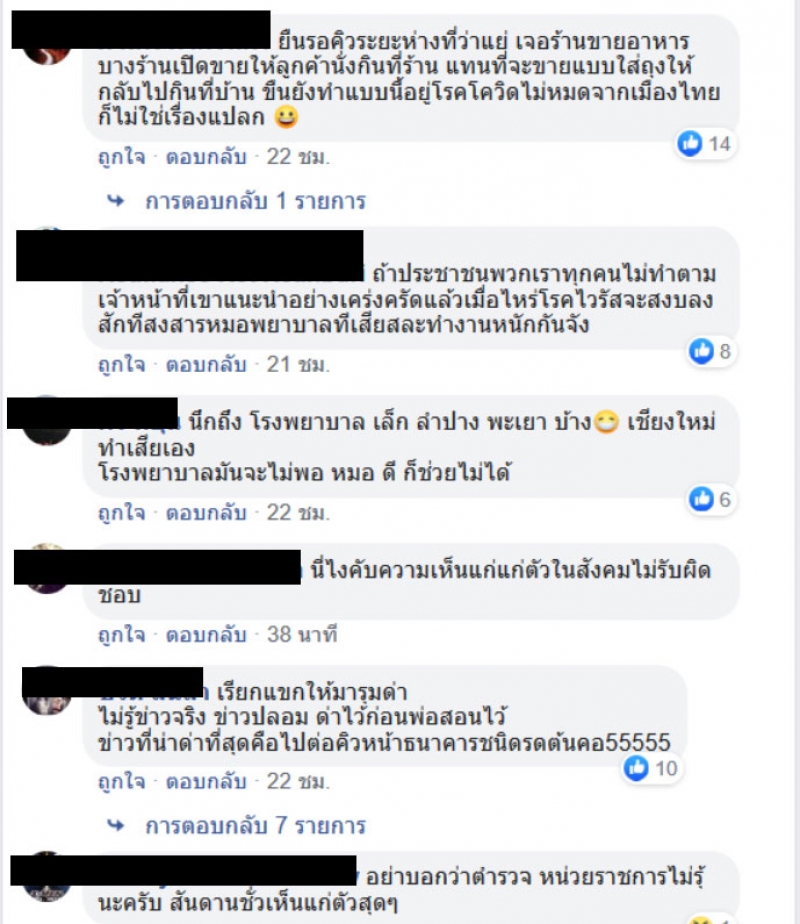Reply to the 21 ชม. comment
Image resolution: width=800 pixels, height=924 pixels.
(206, 365)
